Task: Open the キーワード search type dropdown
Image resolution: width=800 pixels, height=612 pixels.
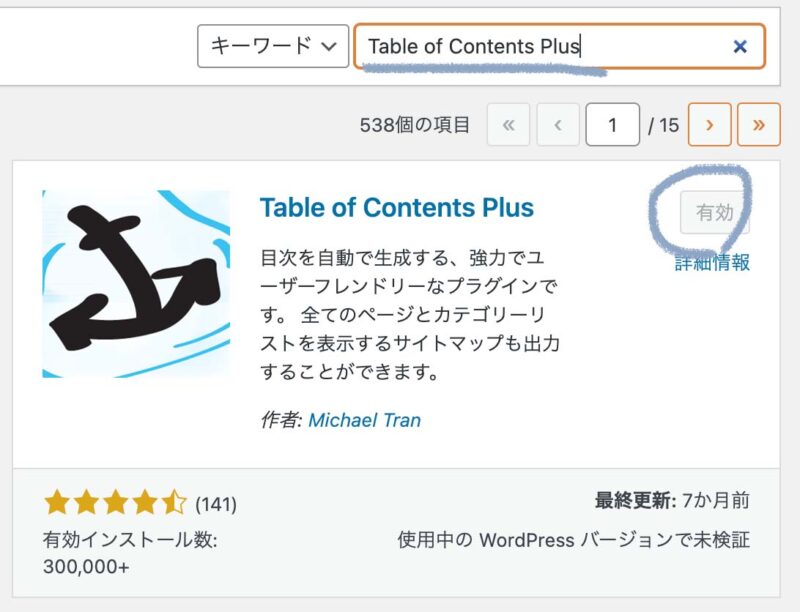Action: pos(273,46)
